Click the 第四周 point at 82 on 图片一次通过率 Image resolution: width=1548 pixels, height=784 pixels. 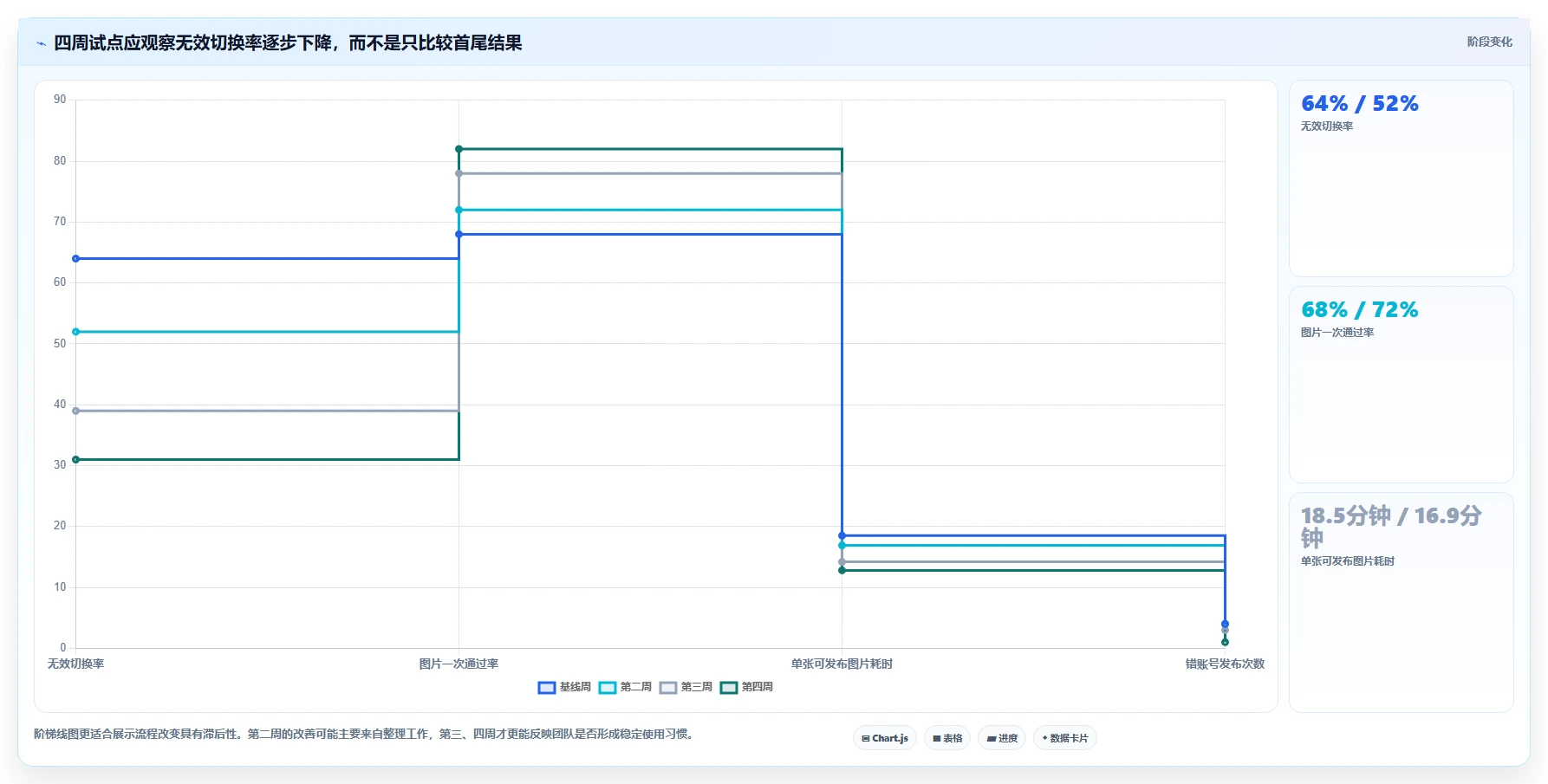tap(459, 149)
